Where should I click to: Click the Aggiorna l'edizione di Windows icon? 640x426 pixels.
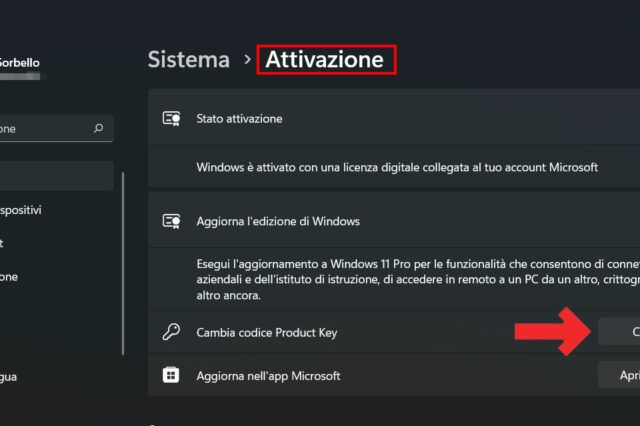tap(171, 220)
